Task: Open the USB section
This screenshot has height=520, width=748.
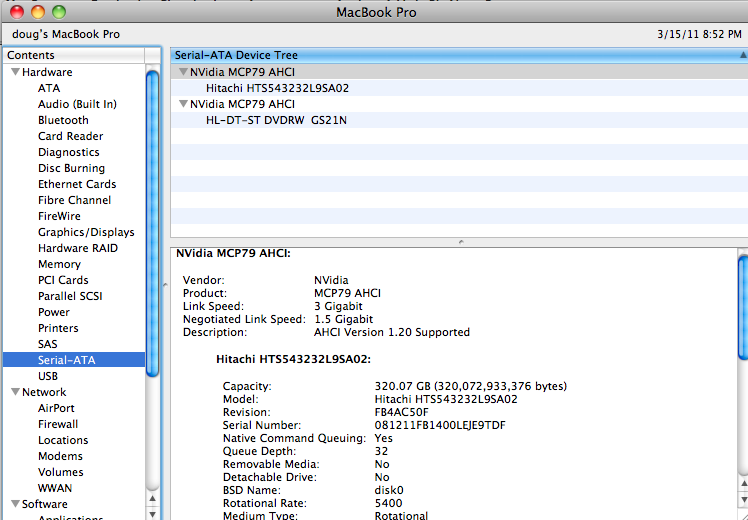Action: 48,376
